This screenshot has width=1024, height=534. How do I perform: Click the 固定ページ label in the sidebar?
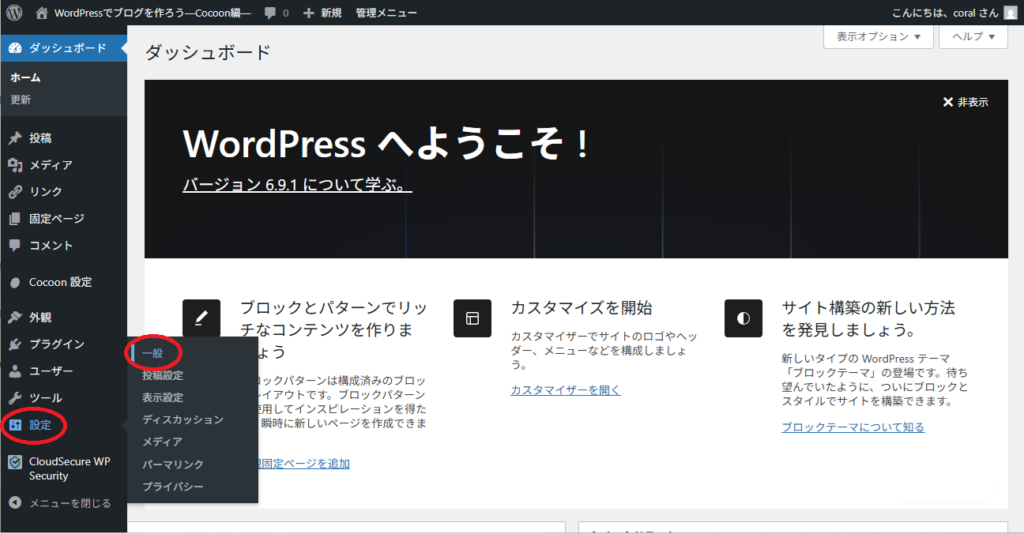tap(57, 219)
